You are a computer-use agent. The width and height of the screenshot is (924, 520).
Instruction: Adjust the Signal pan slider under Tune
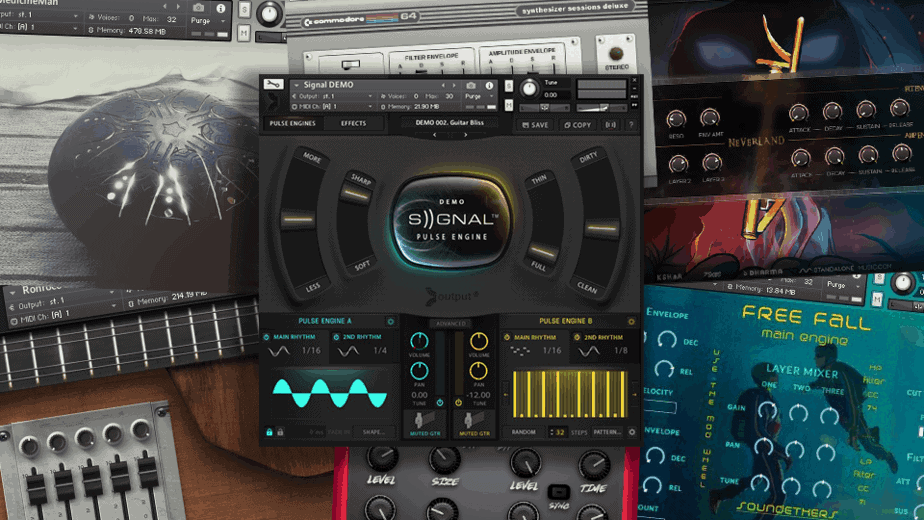pos(544,107)
